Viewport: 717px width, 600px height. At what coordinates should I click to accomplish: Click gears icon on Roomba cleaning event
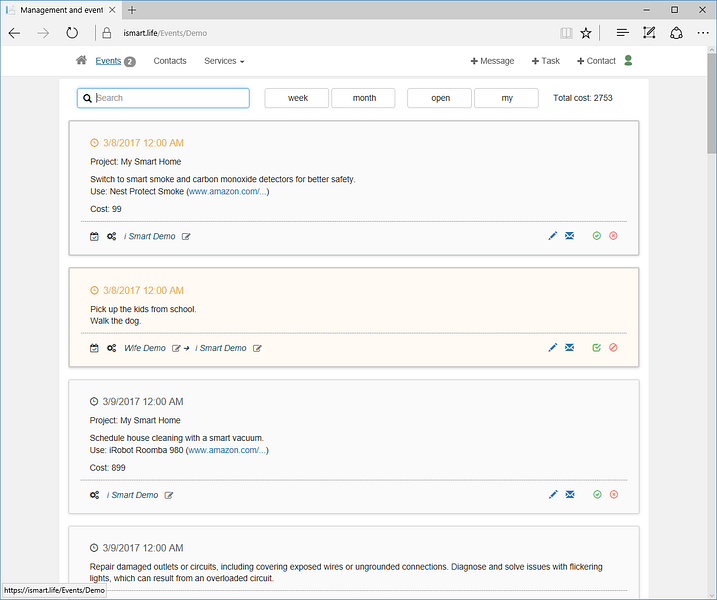pyautogui.click(x=95, y=495)
